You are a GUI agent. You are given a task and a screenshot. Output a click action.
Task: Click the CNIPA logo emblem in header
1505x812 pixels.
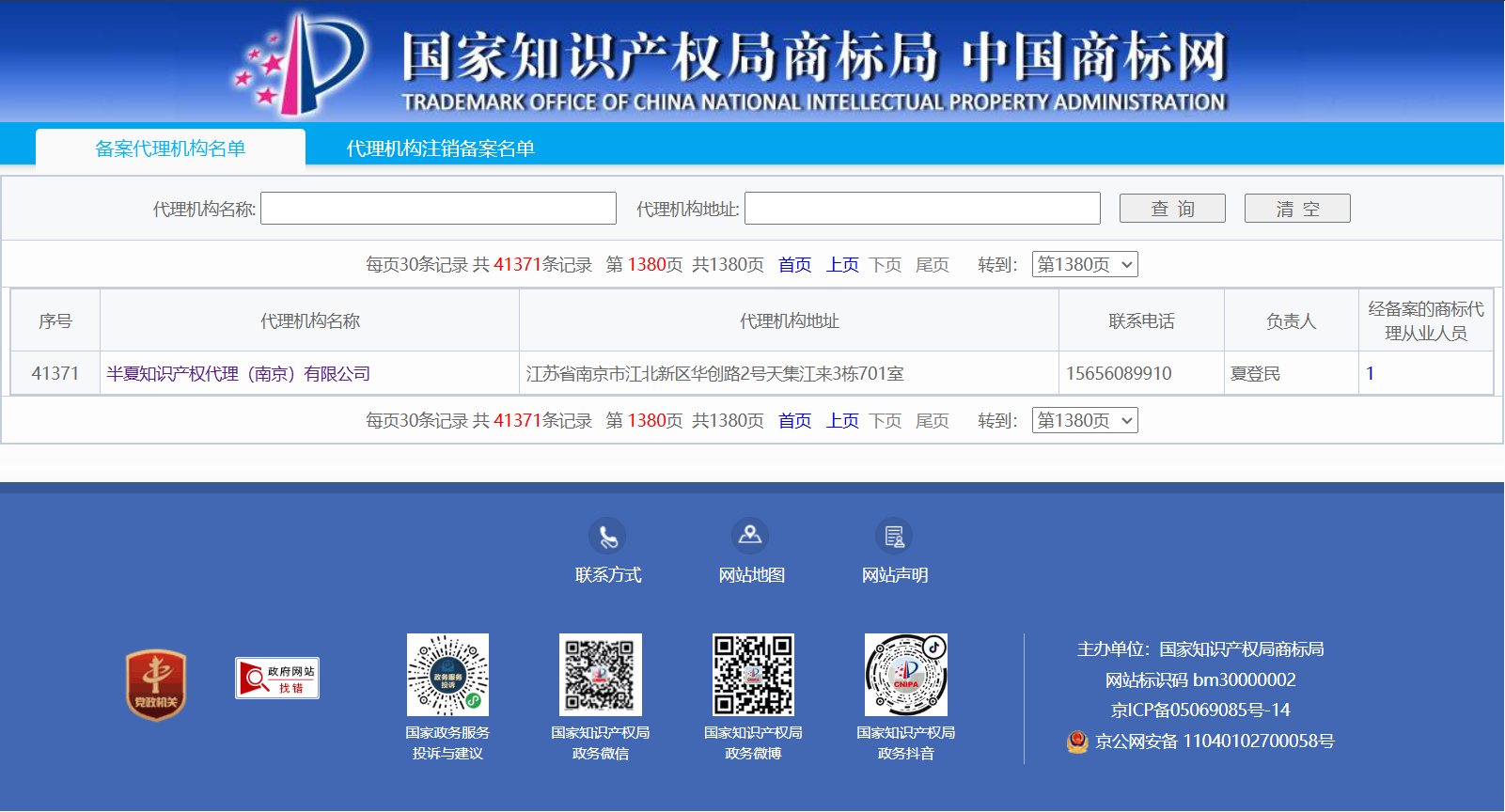pyautogui.click(x=299, y=63)
